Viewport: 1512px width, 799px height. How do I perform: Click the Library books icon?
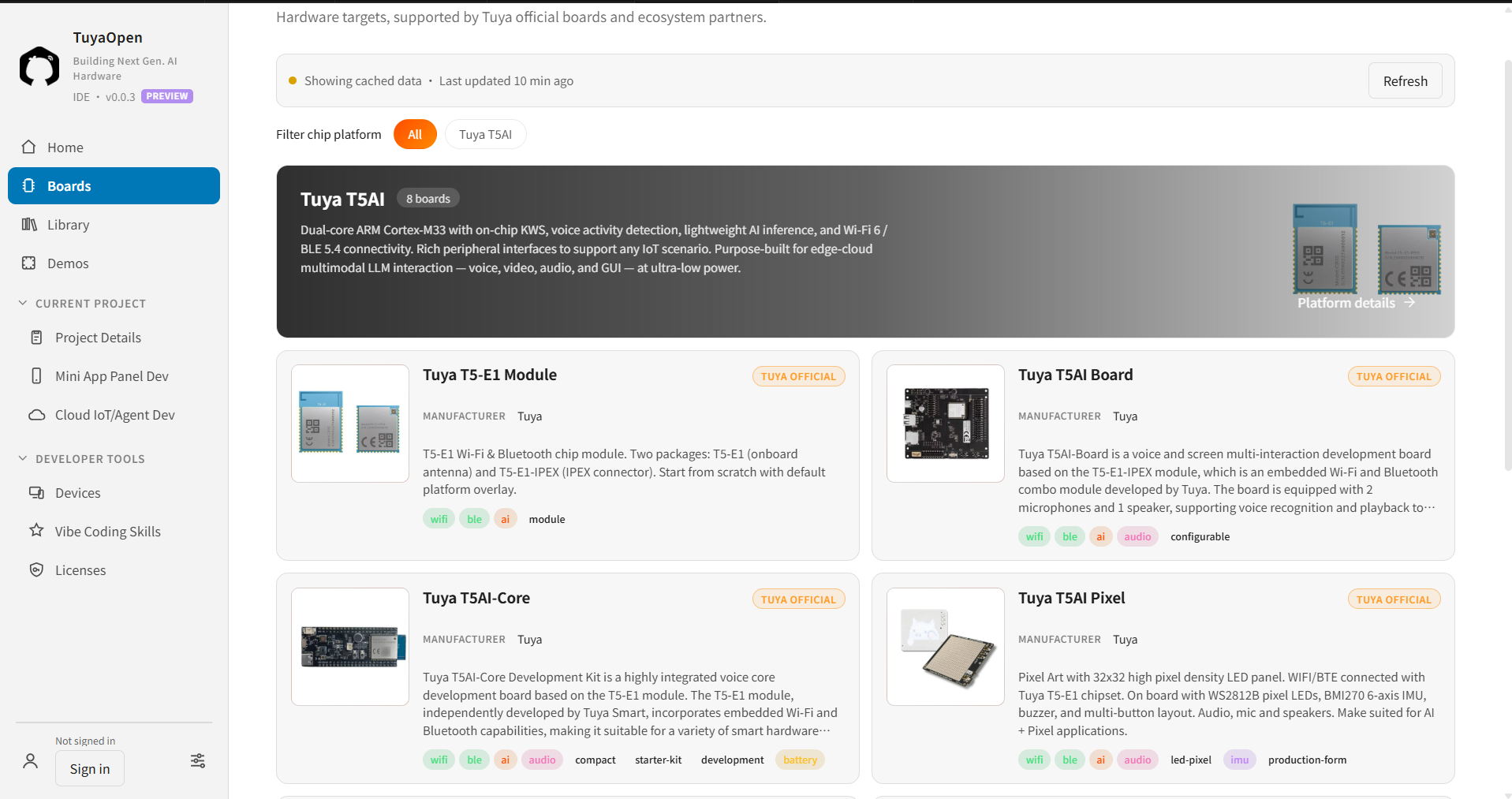(x=29, y=224)
